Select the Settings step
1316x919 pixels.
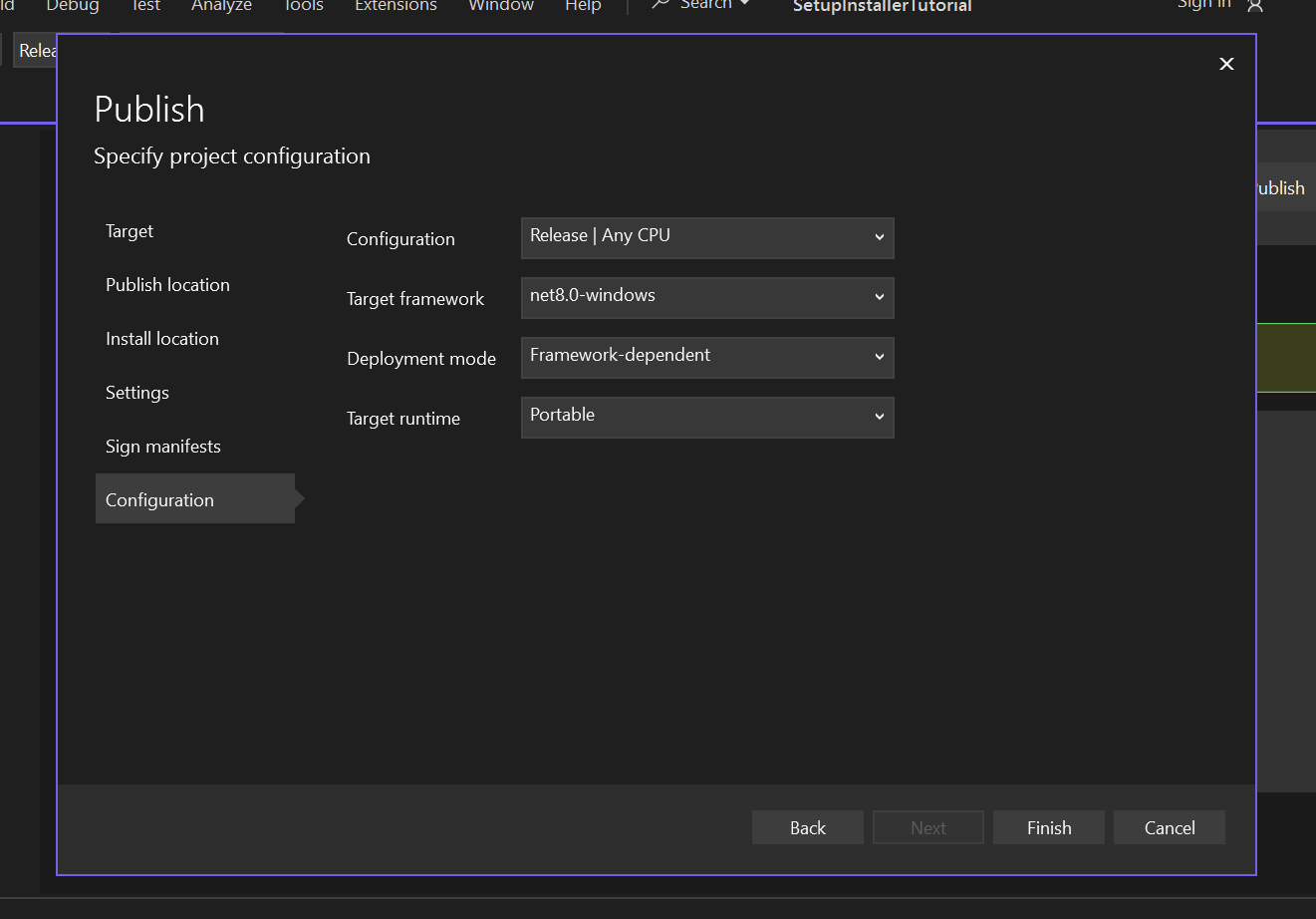tap(136, 393)
